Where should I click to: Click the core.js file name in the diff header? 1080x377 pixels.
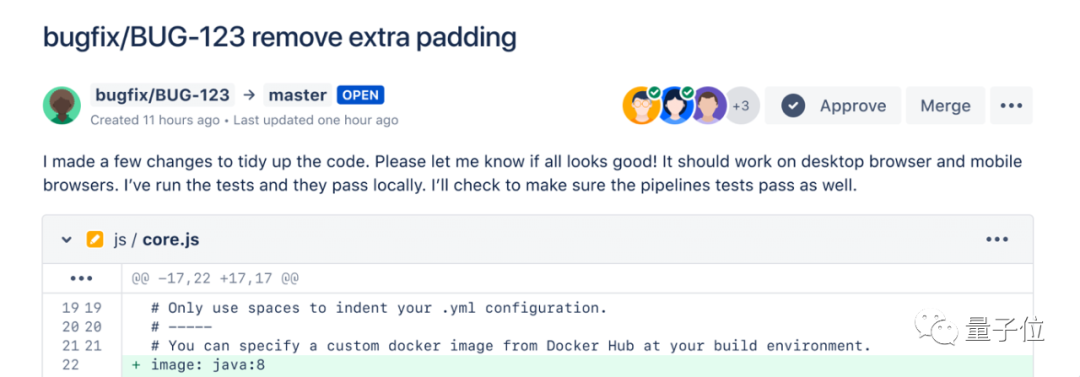pyautogui.click(x=171, y=240)
